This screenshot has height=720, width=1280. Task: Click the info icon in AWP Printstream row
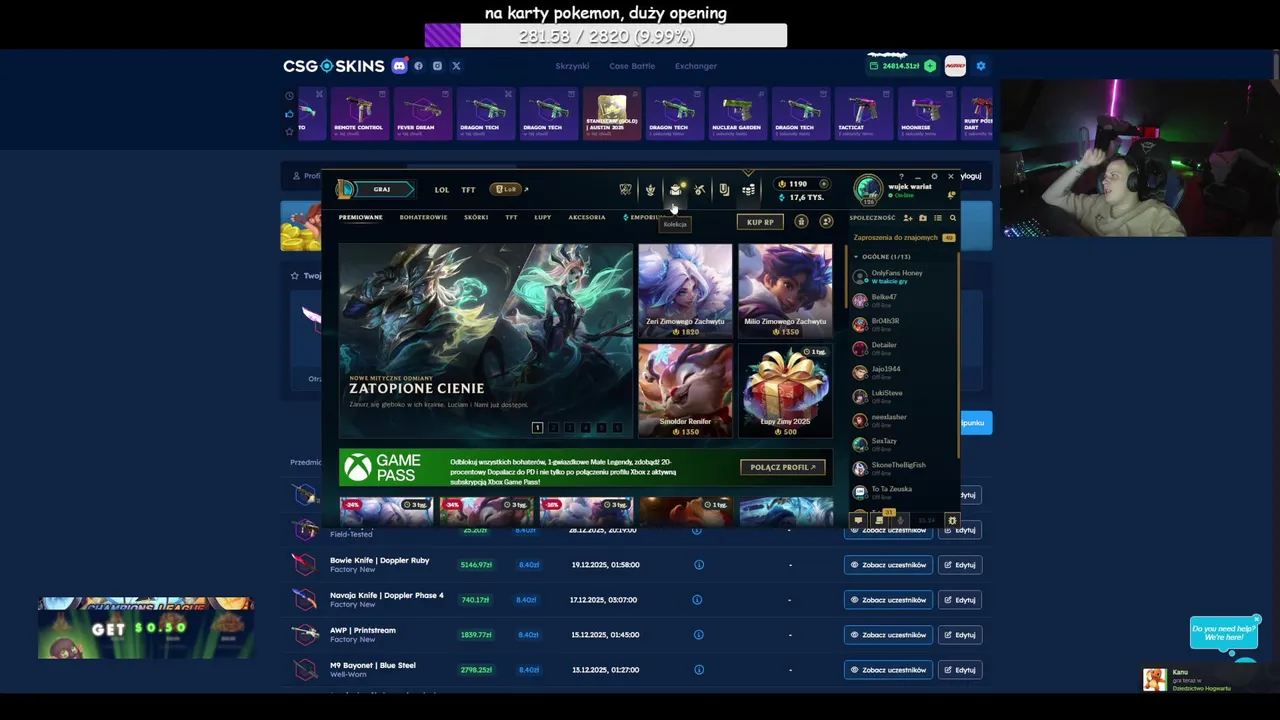699,635
